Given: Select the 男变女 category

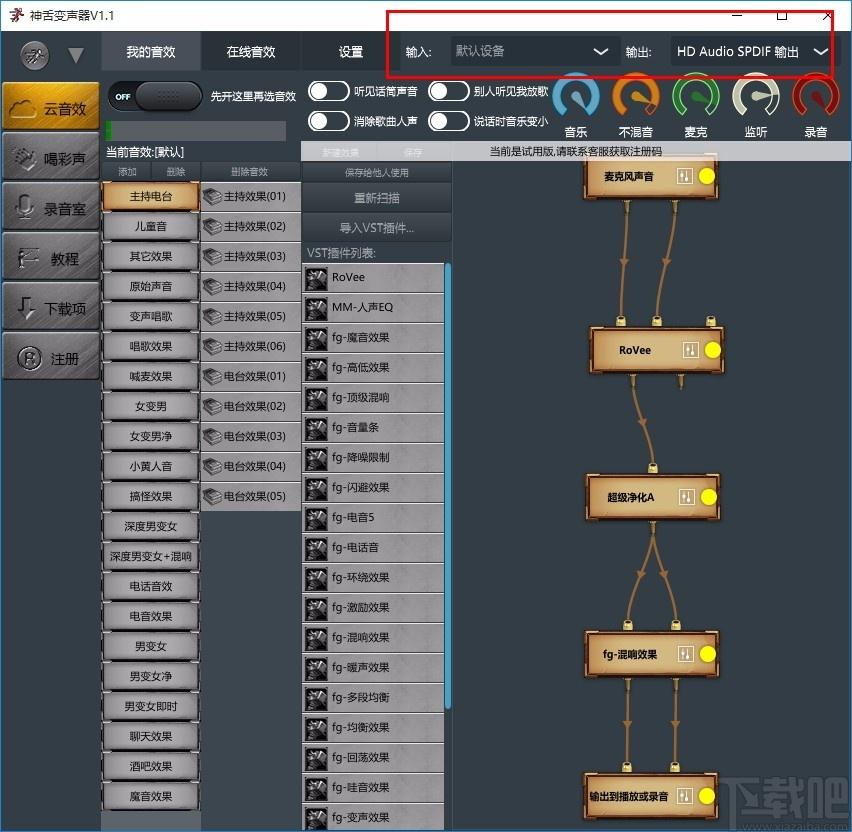Looking at the screenshot, I should click(151, 646).
